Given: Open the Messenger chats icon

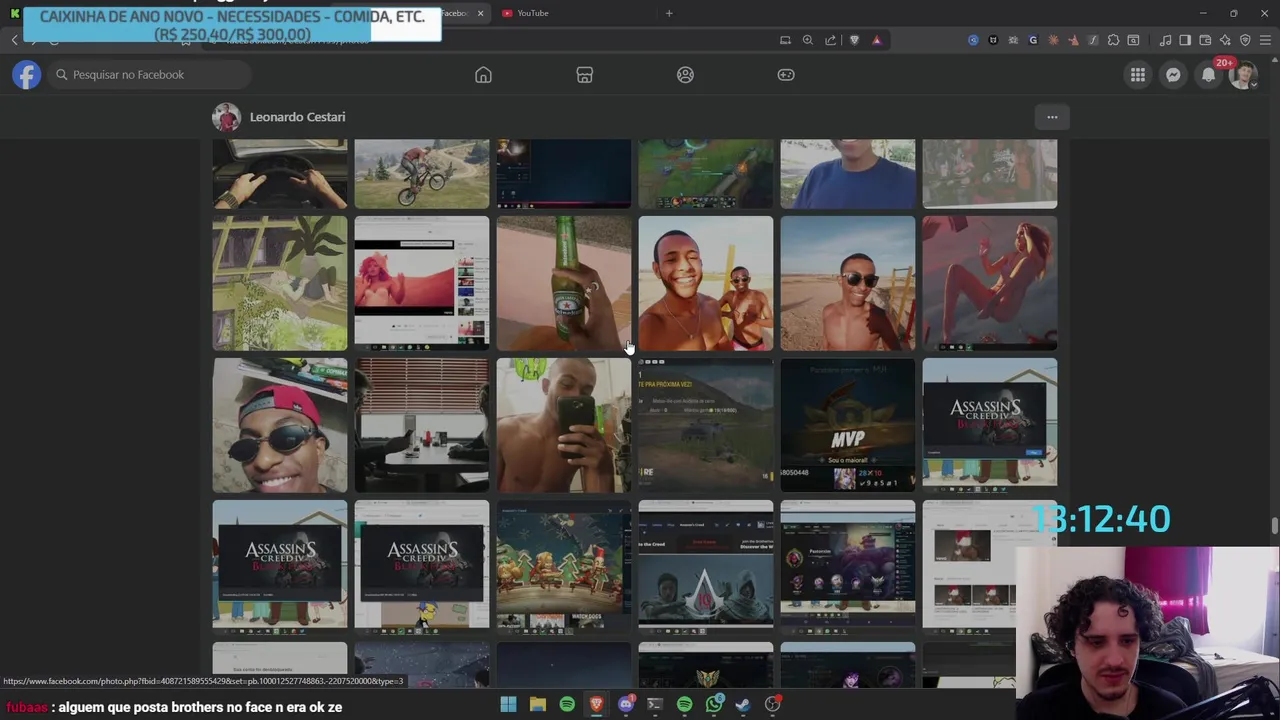Looking at the screenshot, I should (1173, 75).
